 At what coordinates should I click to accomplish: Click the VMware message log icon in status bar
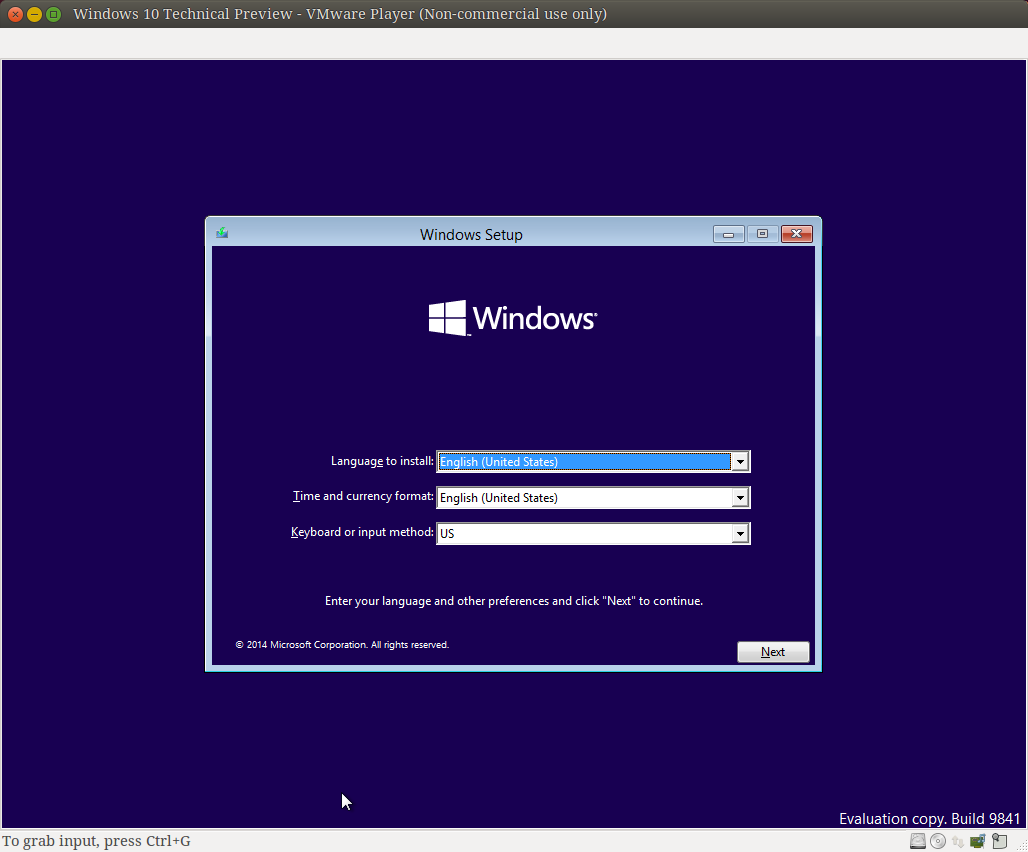coord(999,841)
